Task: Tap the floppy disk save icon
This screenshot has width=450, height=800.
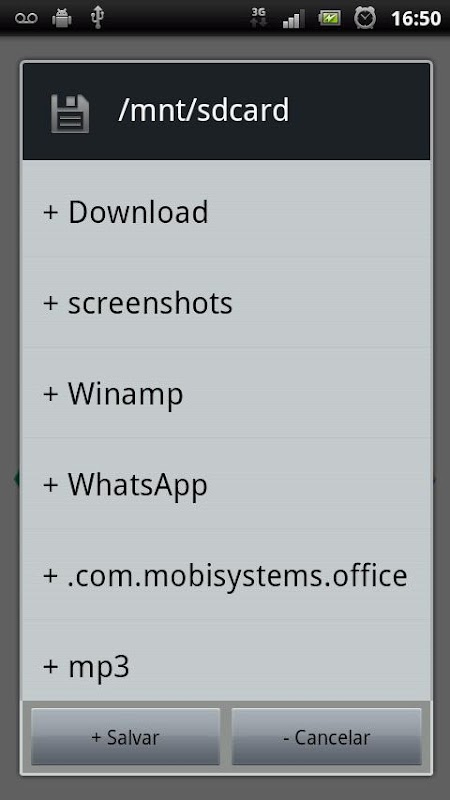Action: [x=70, y=113]
